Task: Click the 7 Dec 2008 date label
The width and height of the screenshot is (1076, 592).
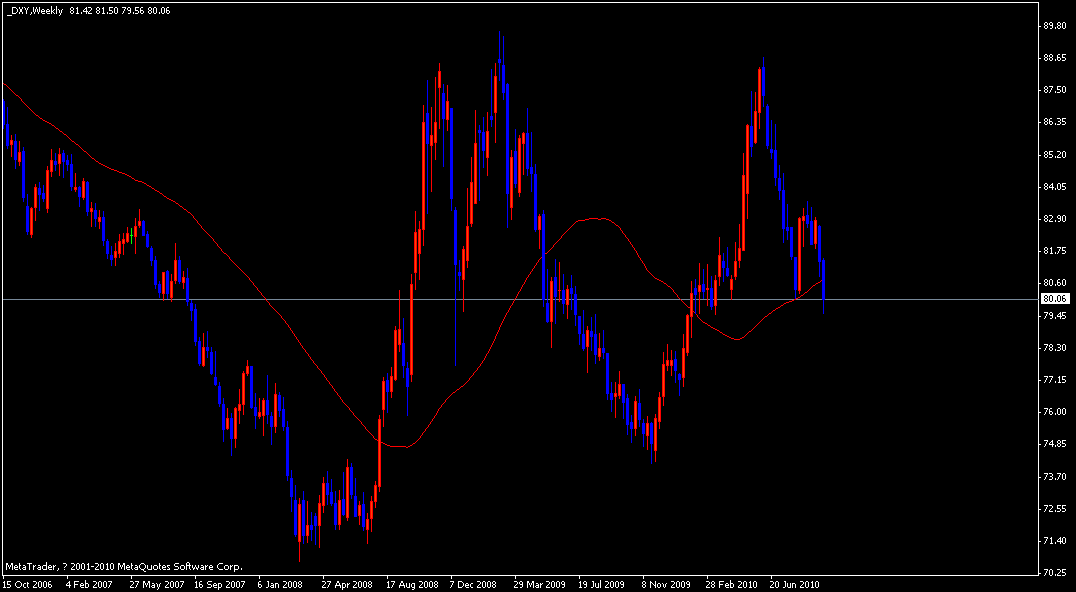Action: 474,584
